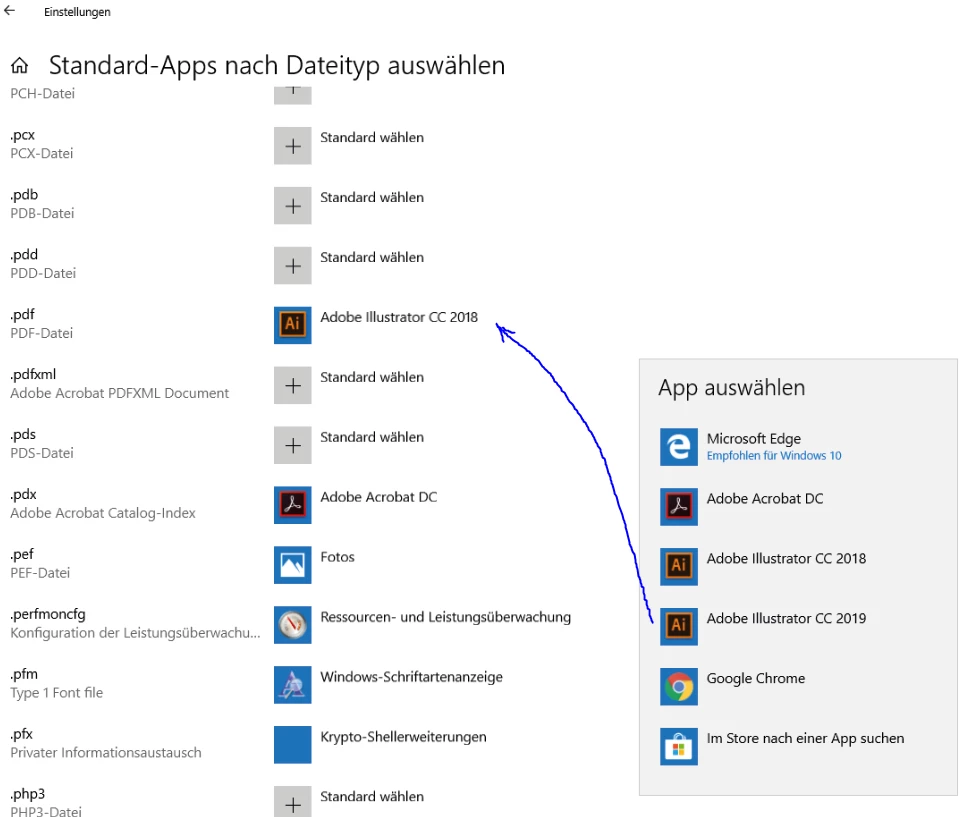Click Adobe Acrobat DC label for .pdx
This screenshot has height=817, width=977.
(x=378, y=497)
